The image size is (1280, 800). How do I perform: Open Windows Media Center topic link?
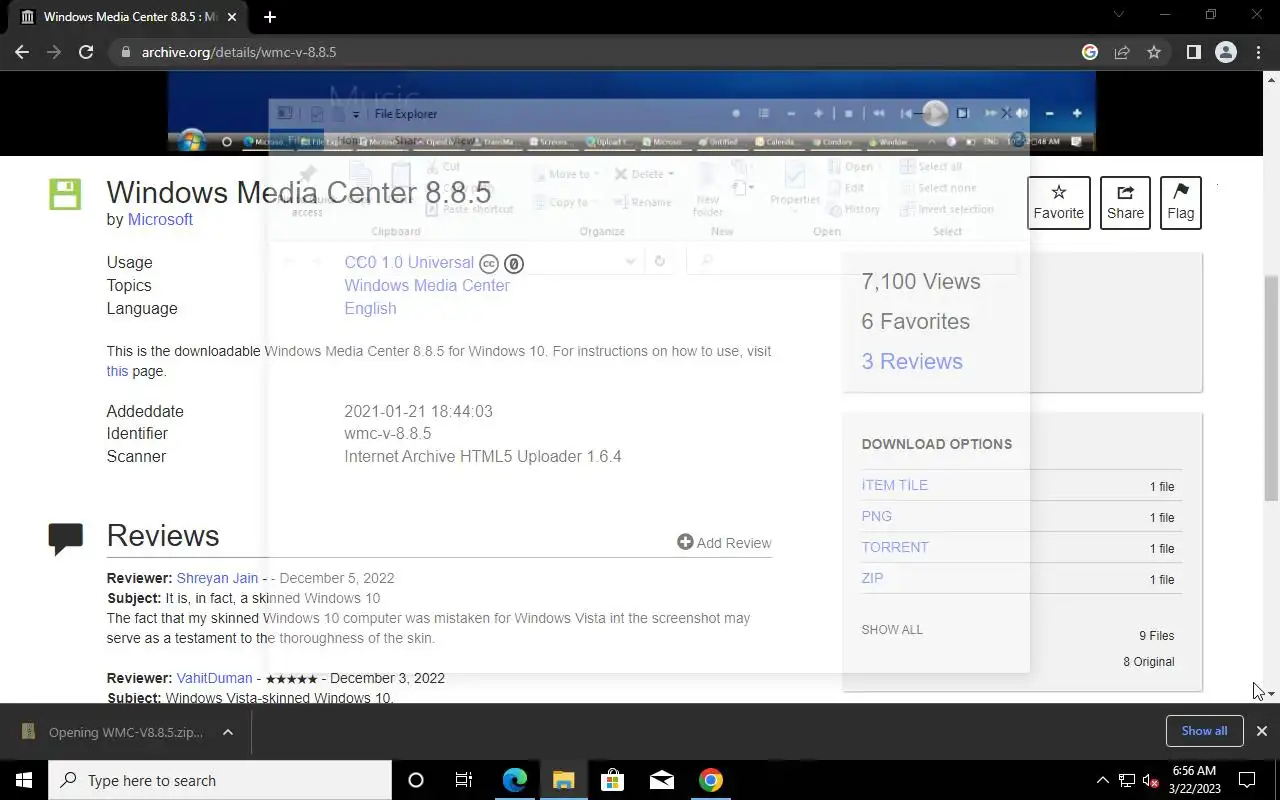point(427,285)
